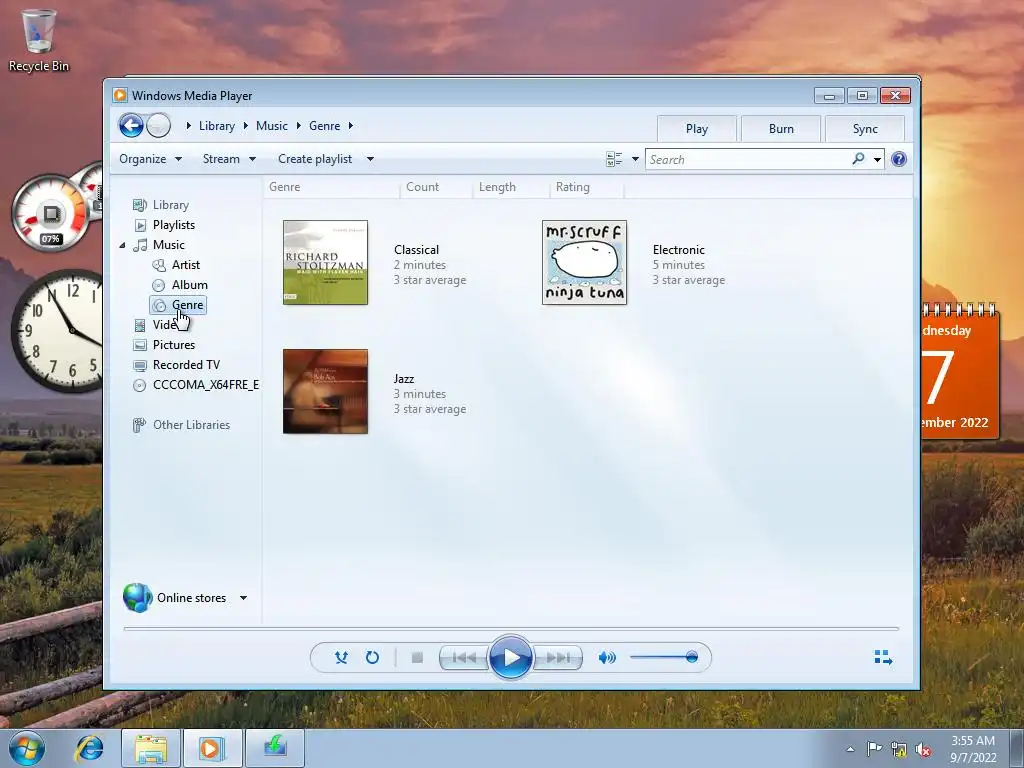
Task: Toggle shuffle in the playback bar
Action: [x=341, y=657]
